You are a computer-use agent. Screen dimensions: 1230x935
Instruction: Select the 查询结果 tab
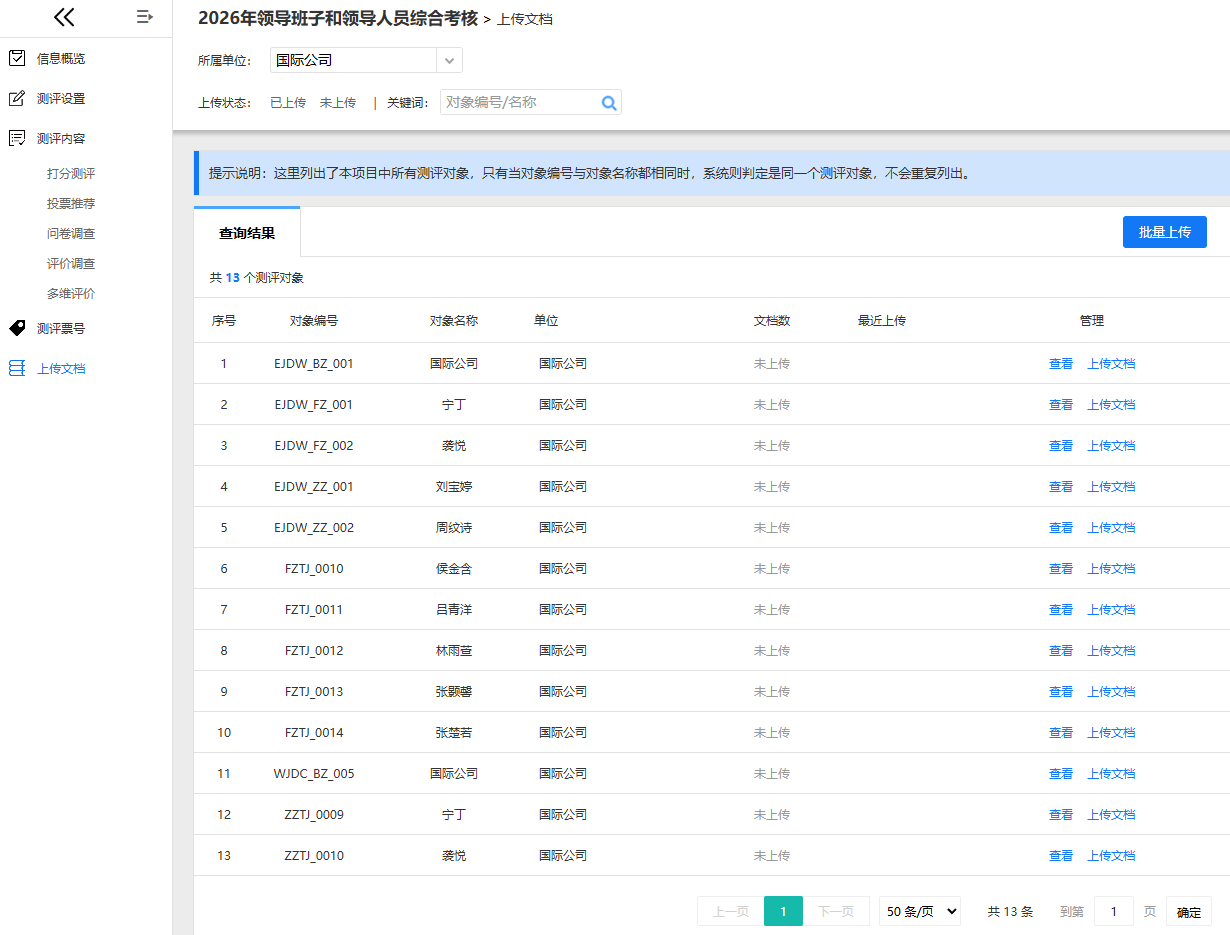[x=247, y=232]
